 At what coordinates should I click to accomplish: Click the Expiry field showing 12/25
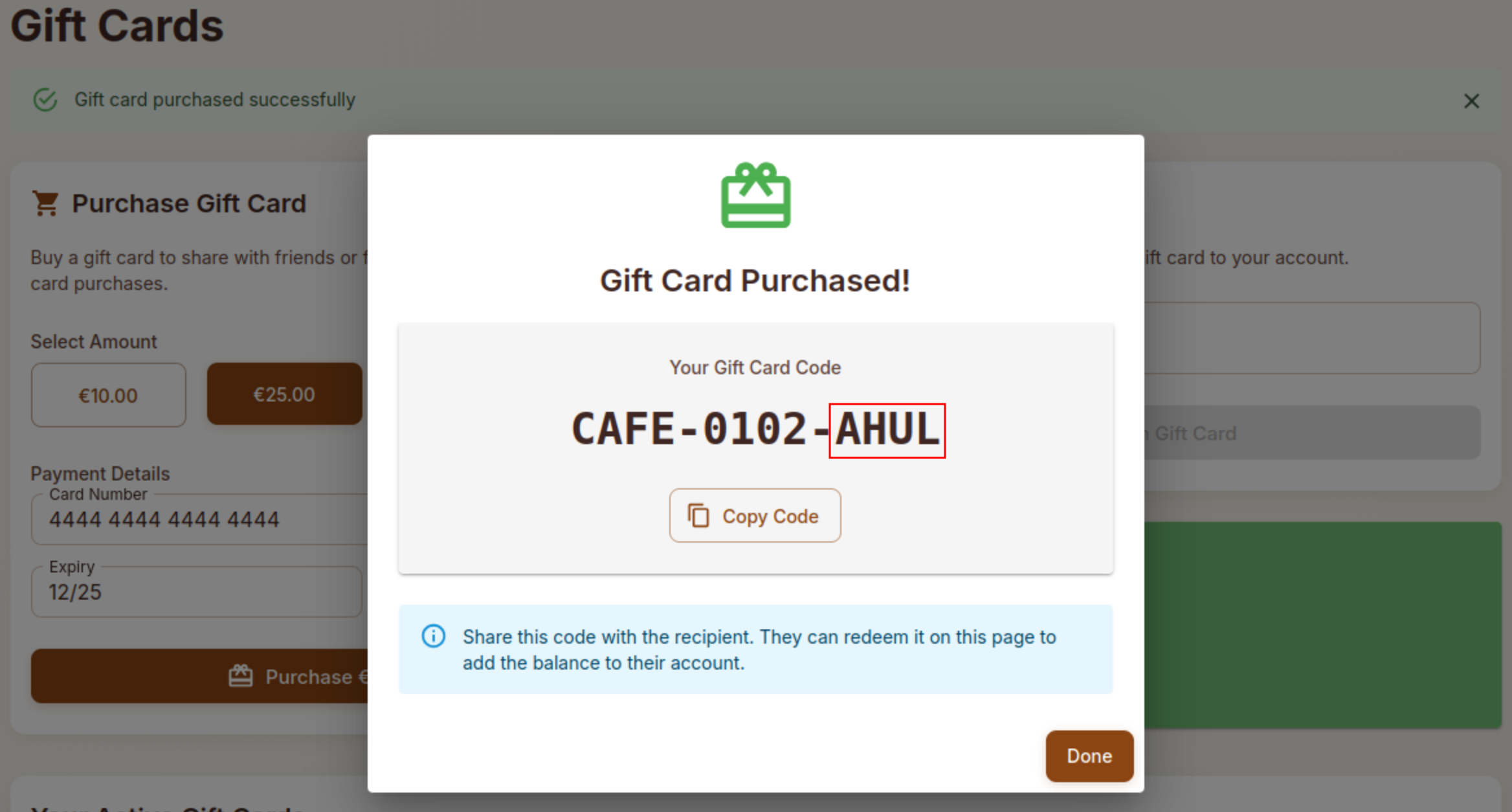coord(196,591)
